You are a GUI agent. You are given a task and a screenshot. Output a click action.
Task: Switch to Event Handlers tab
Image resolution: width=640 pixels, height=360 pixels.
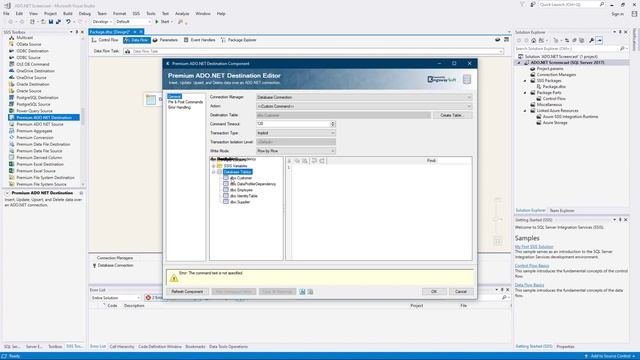pyautogui.click(x=199, y=40)
